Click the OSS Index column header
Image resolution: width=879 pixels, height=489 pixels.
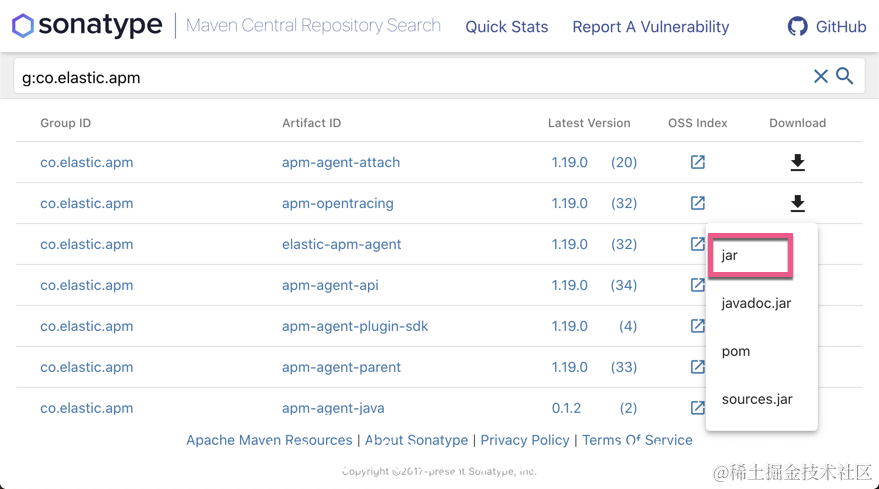697,123
